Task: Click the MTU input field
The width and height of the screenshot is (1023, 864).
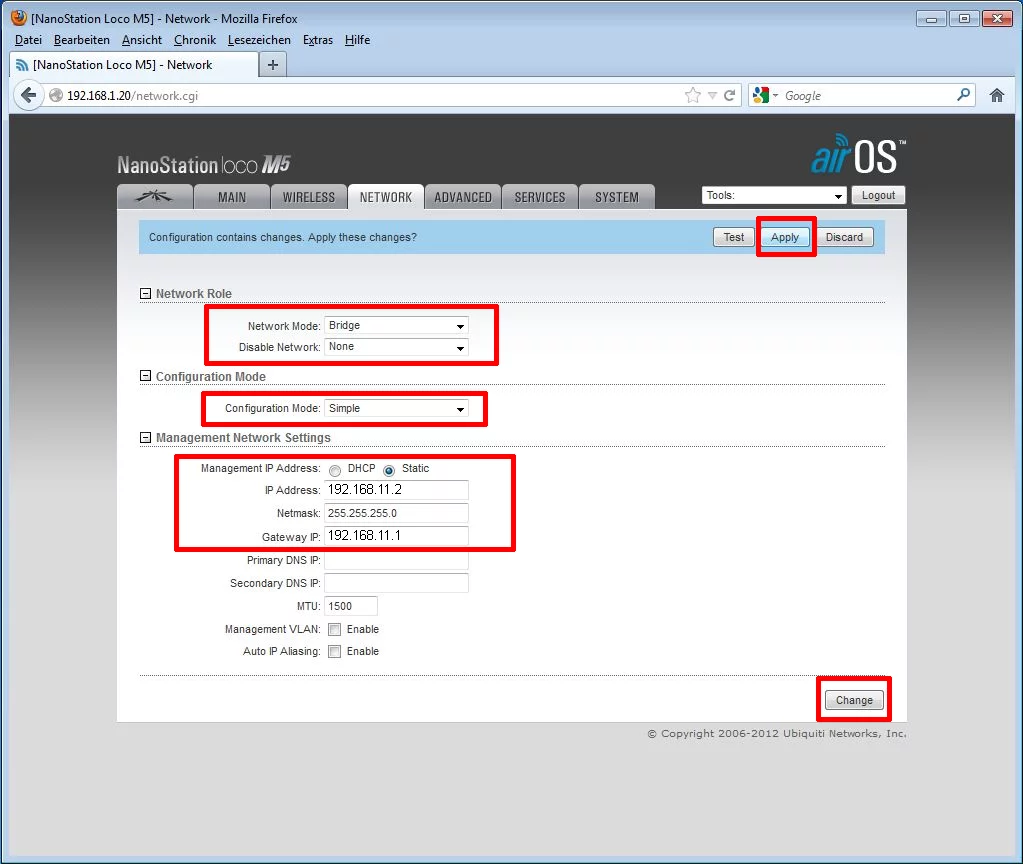Action: (x=350, y=606)
